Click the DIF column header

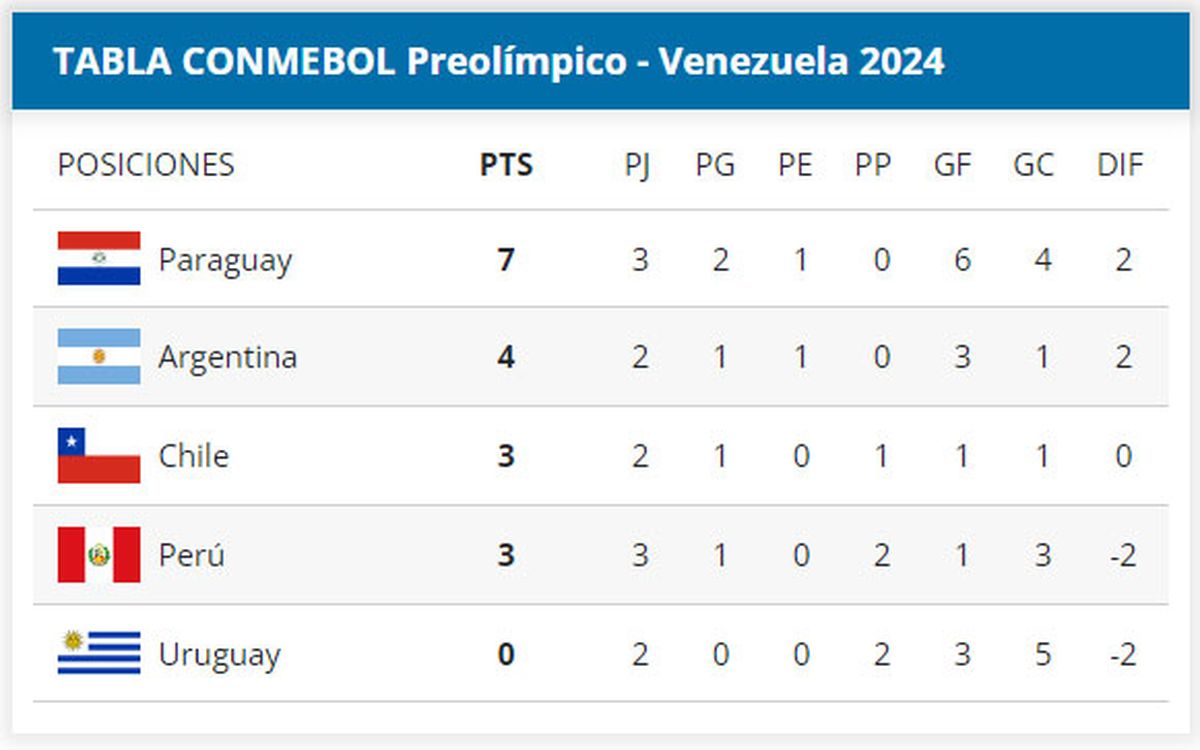click(x=1120, y=165)
